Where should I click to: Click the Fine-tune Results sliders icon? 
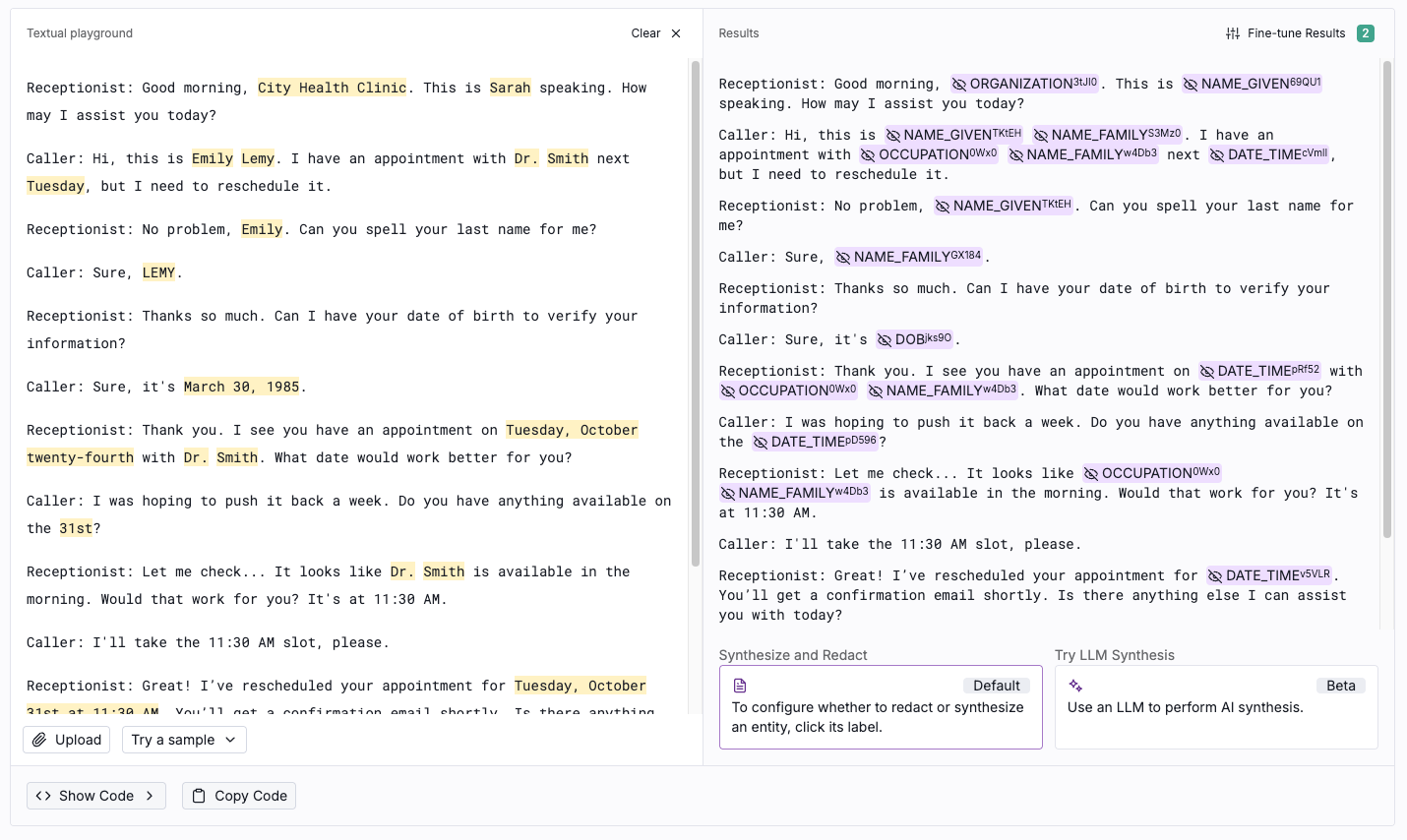[1233, 33]
